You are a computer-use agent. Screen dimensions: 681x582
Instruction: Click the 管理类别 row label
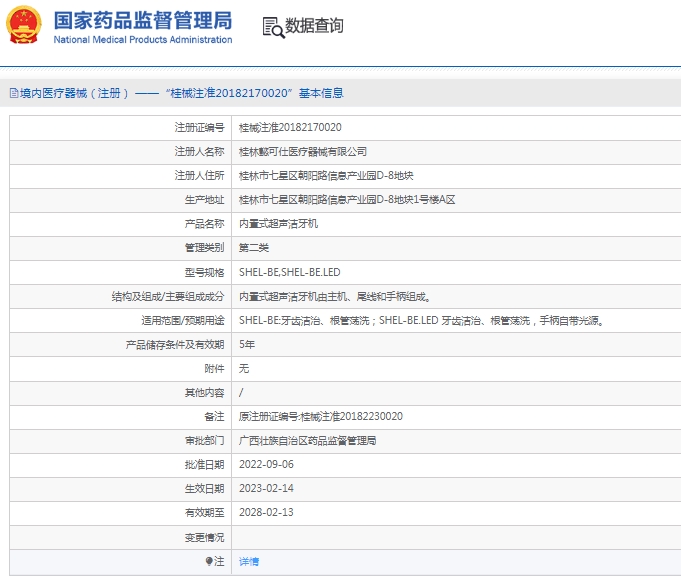(x=205, y=248)
